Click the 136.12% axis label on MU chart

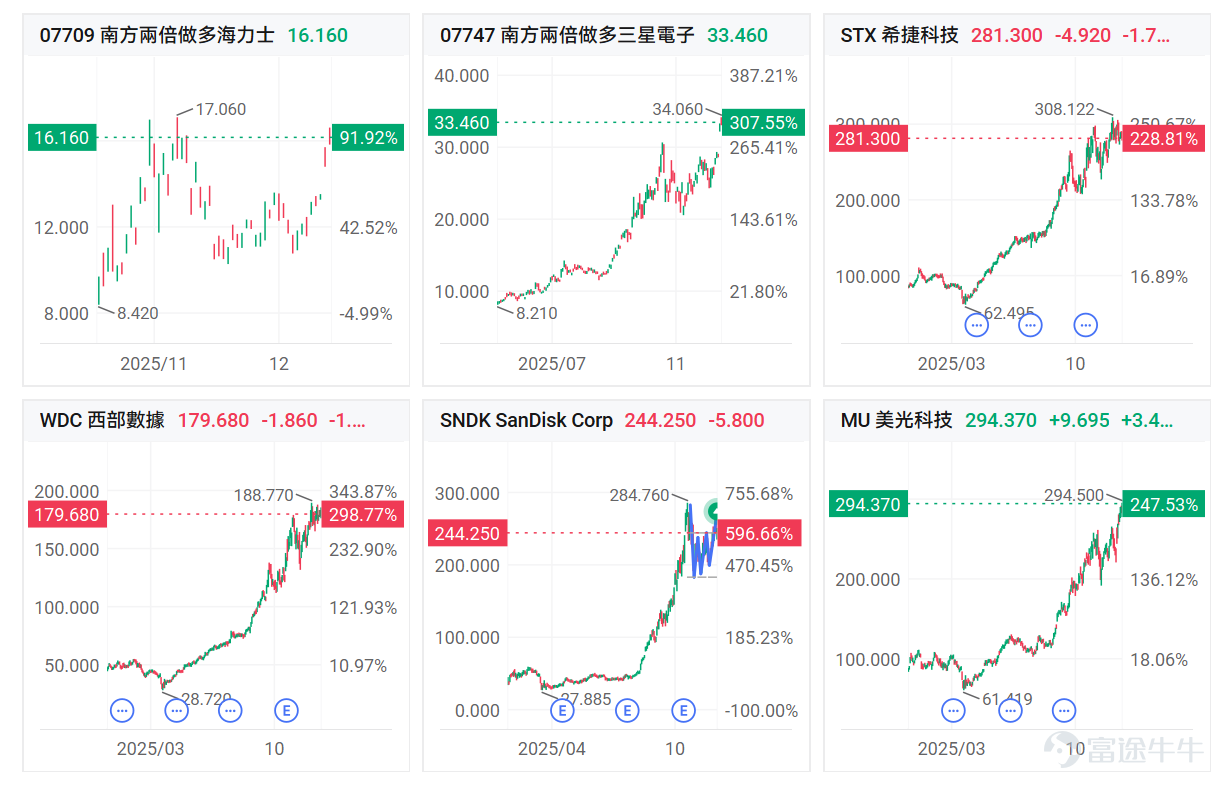click(1165, 579)
